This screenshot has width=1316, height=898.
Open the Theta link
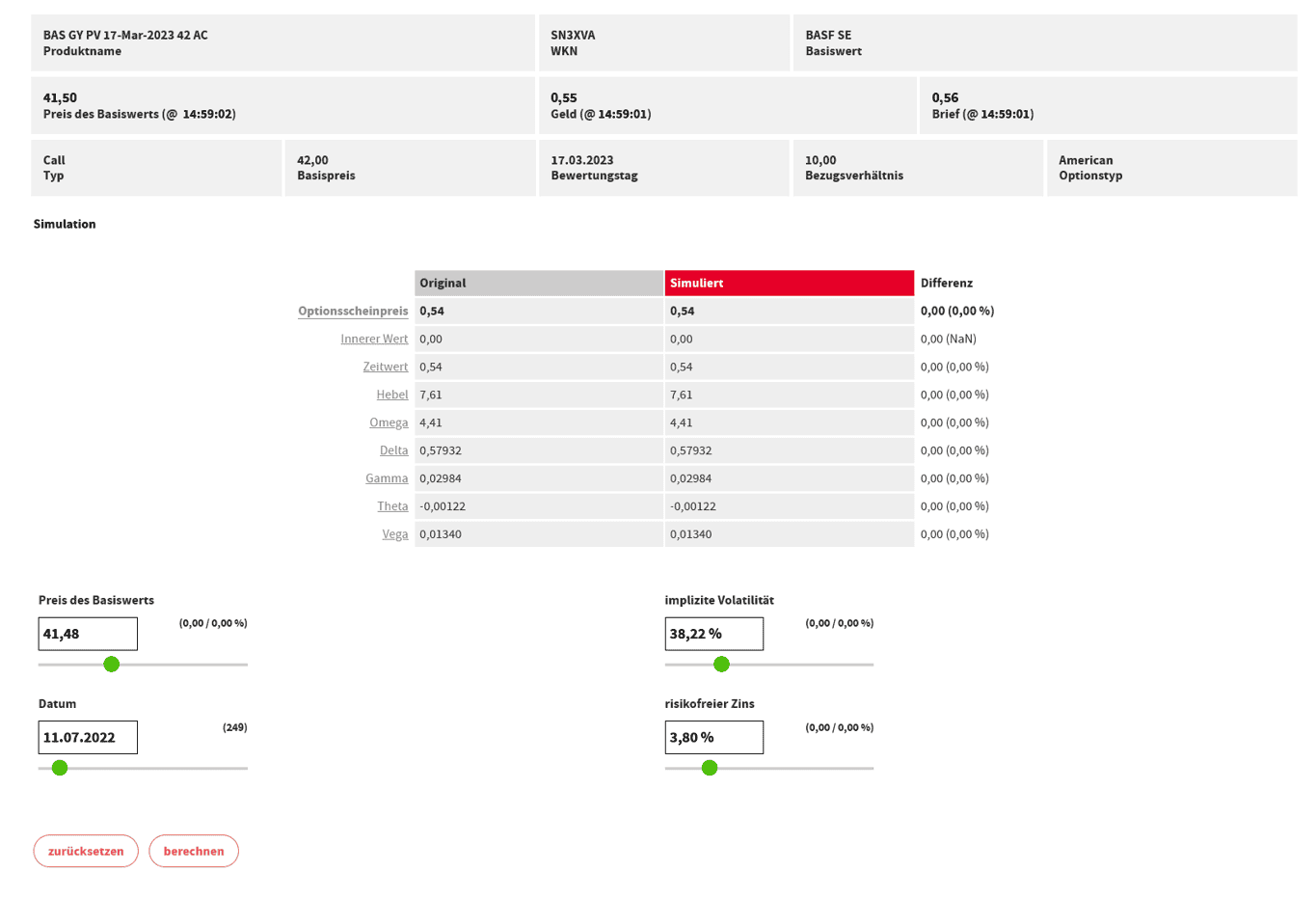392,506
